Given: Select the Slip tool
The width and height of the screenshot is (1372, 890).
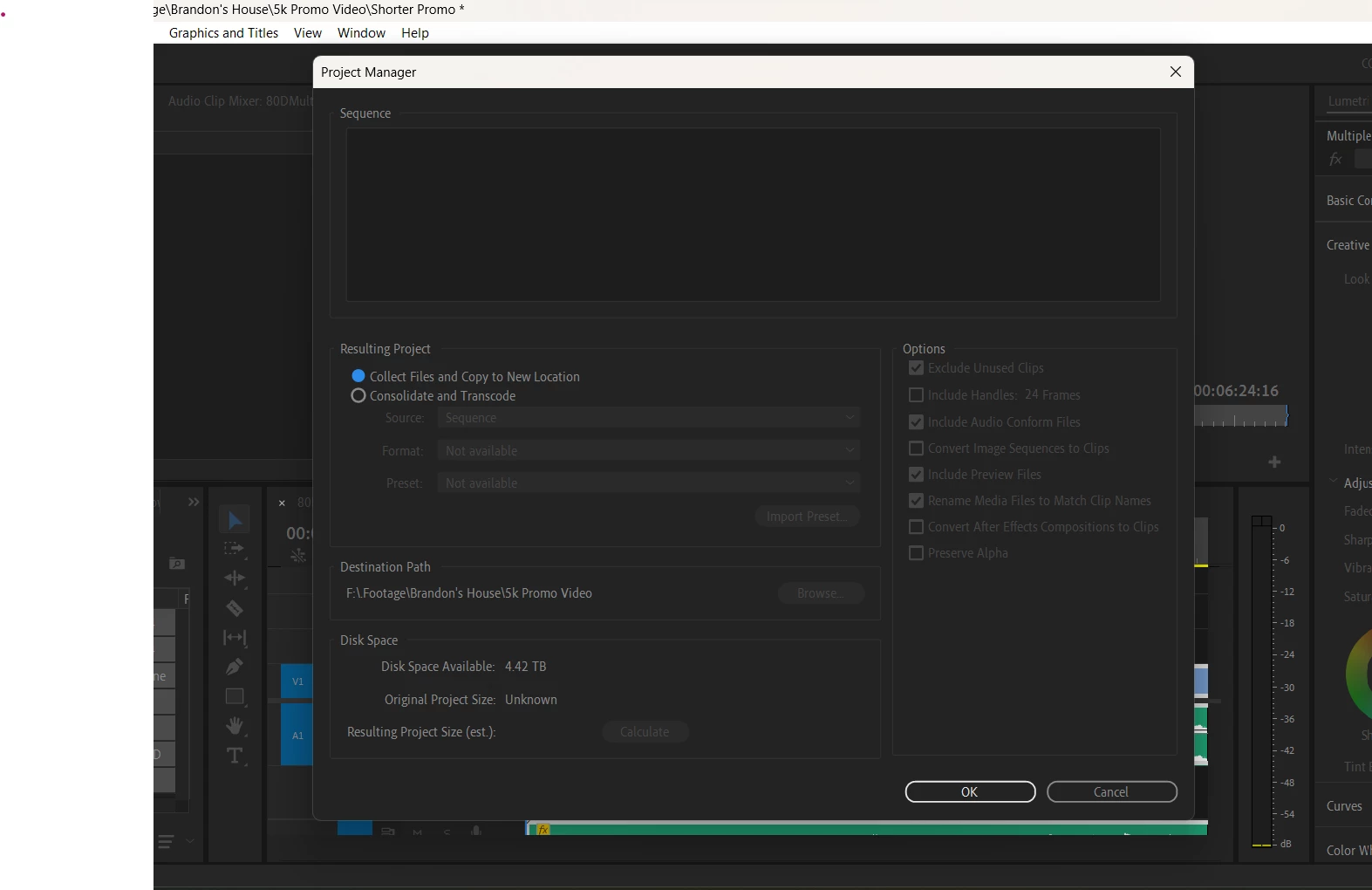Looking at the screenshot, I should tap(234, 638).
